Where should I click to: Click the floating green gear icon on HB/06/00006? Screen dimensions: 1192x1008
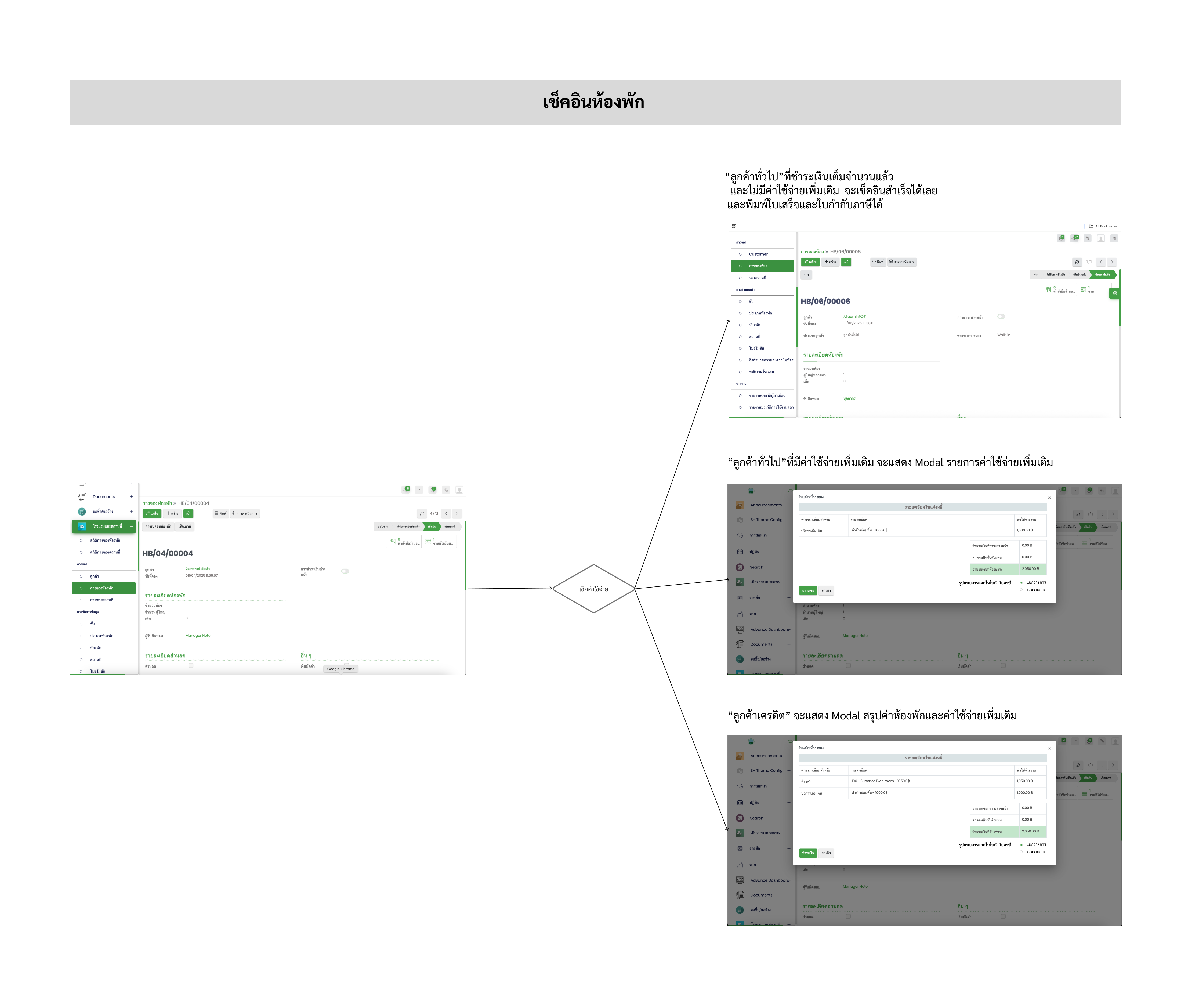click(1114, 293)
